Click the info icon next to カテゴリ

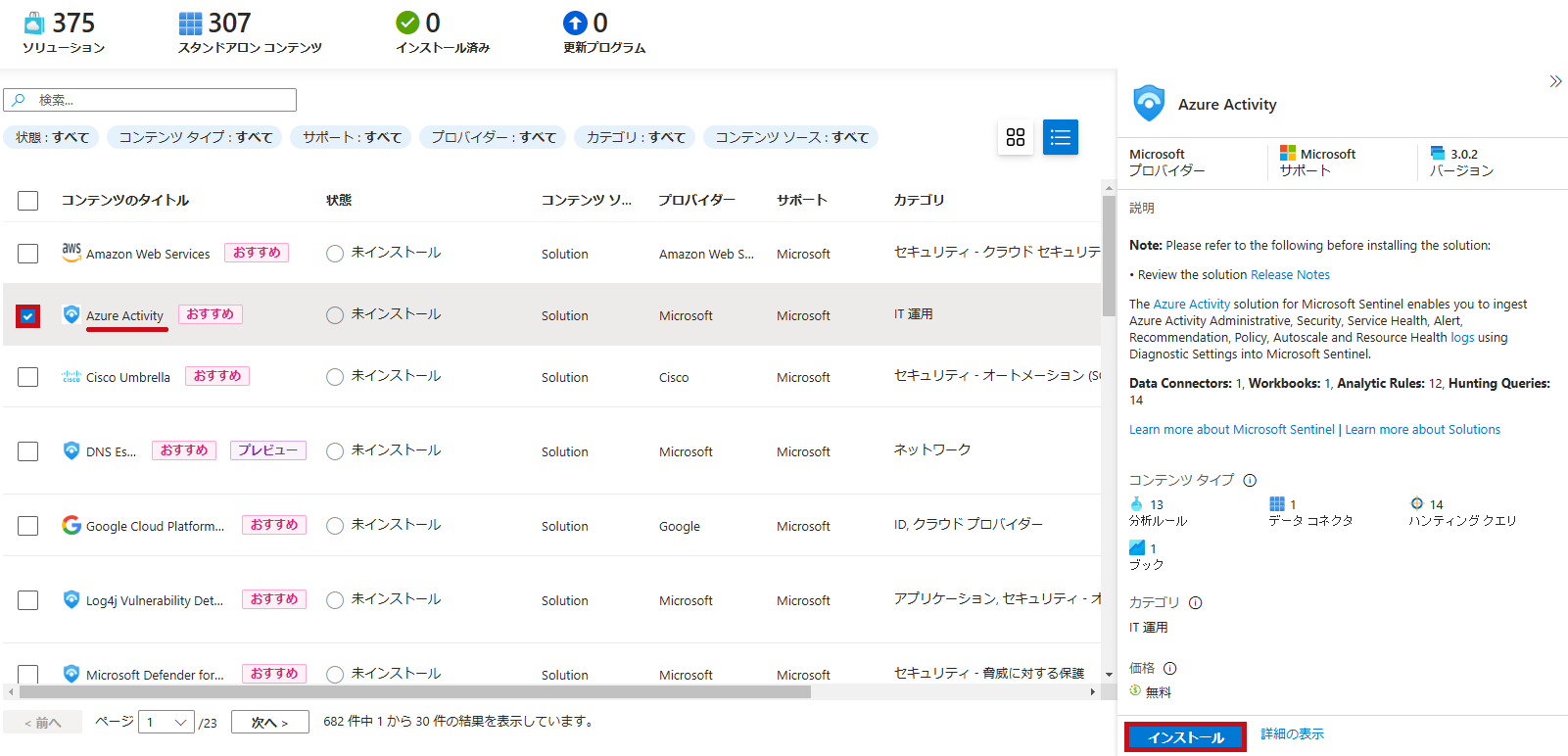[x=1195, y=602]
